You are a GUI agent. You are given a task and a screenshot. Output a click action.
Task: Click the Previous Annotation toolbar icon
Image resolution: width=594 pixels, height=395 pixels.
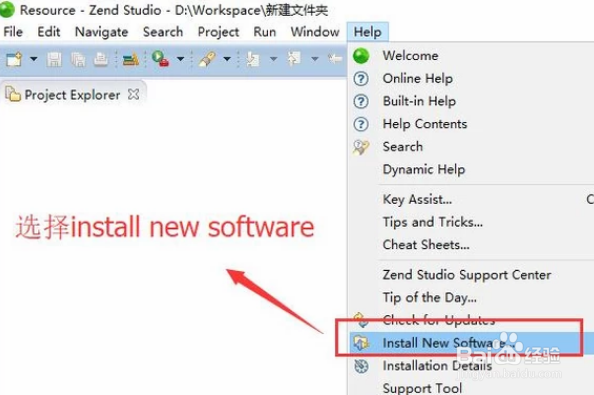[294, 59]
